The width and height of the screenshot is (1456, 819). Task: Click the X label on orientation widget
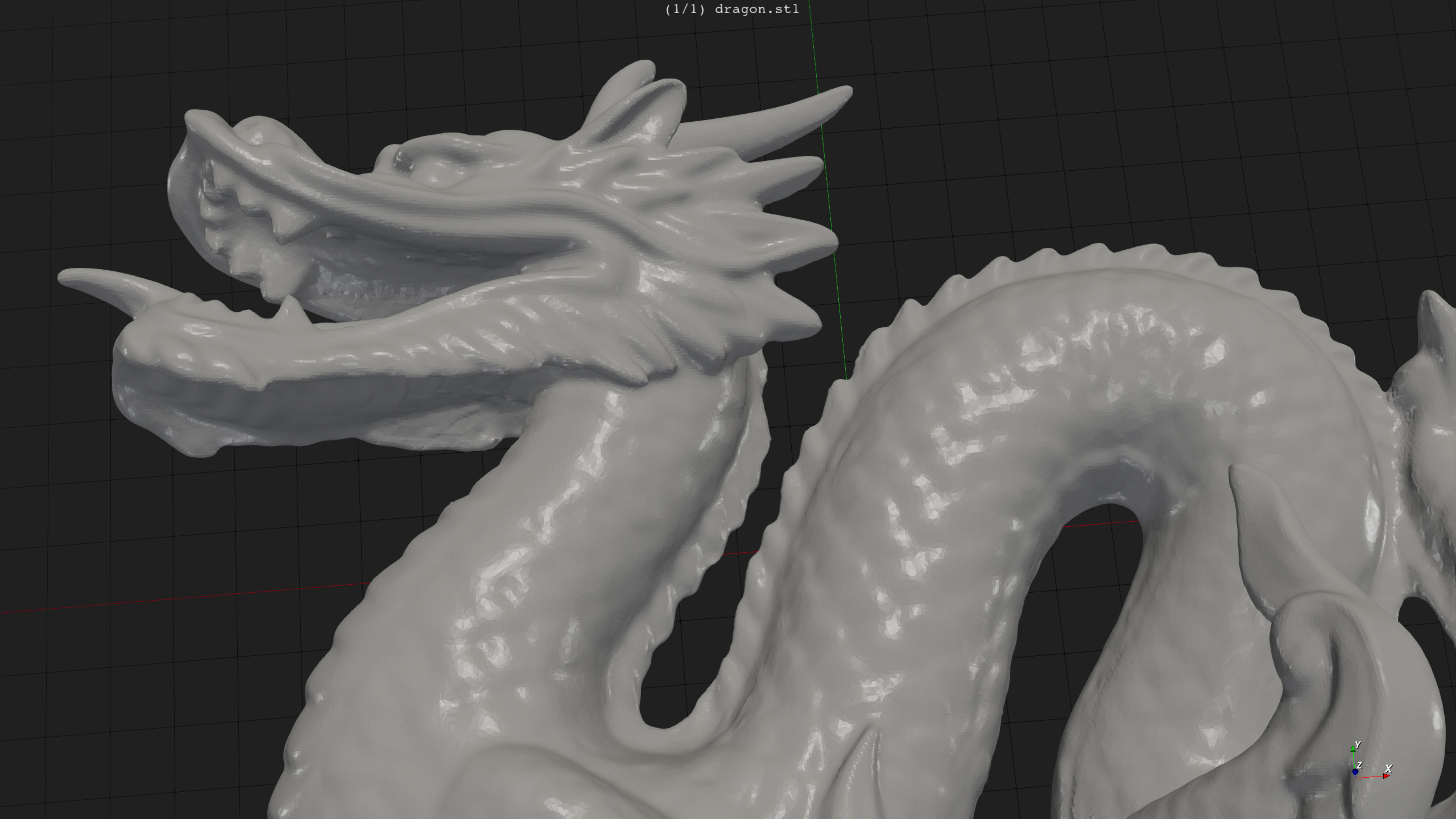pyautogui.click(x=1389, y=768)
